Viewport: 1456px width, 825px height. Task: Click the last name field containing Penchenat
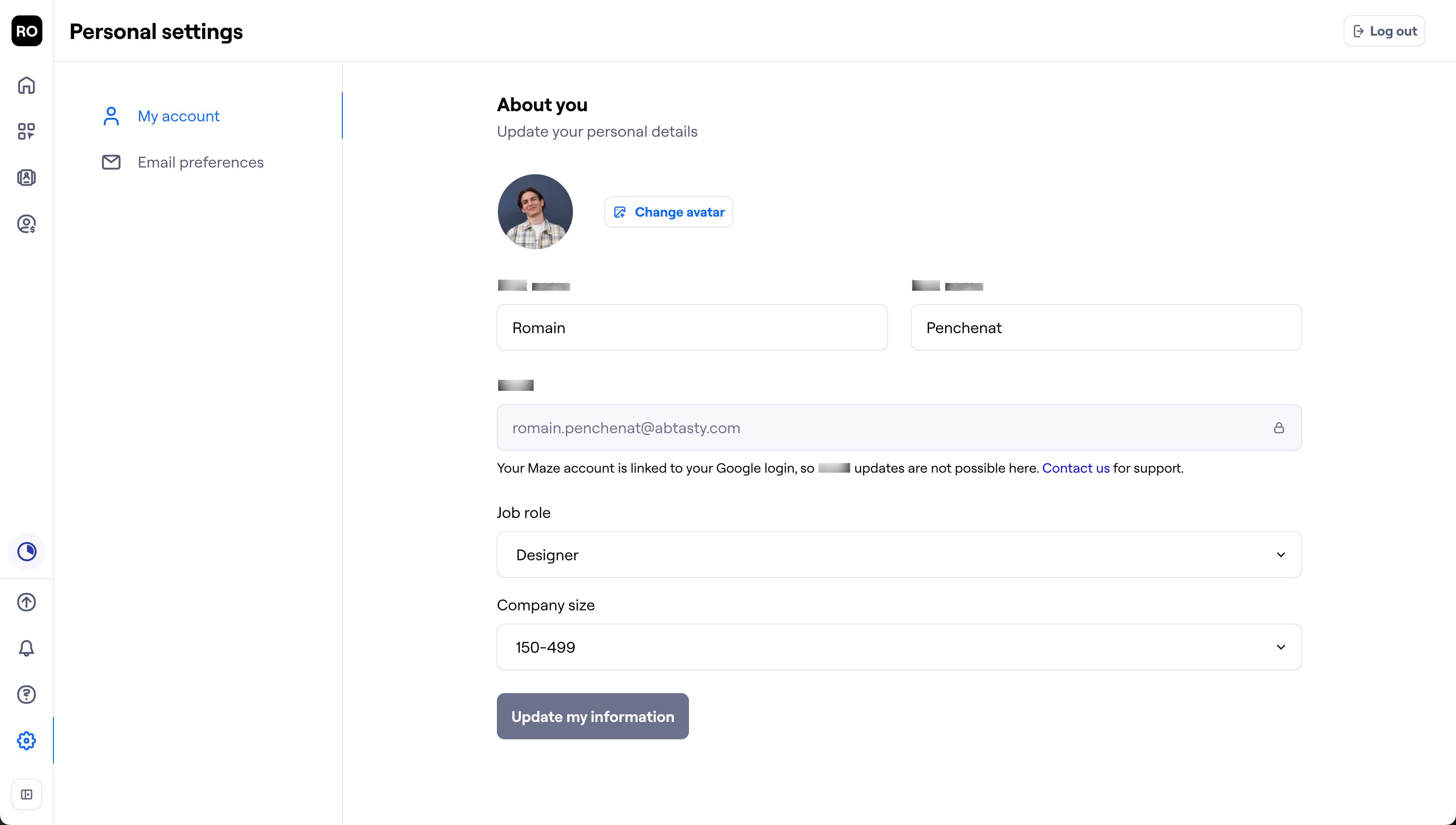[x=1106, y=327]
